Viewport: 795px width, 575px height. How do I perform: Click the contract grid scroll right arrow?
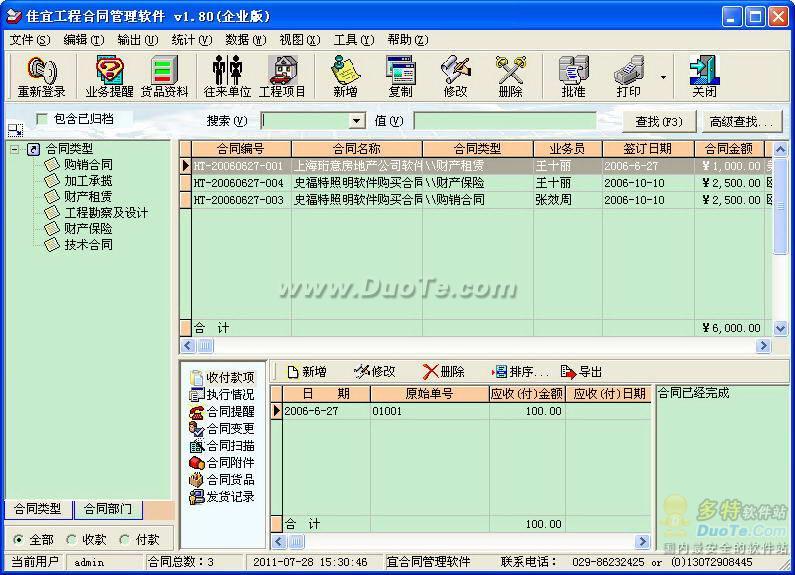[x=763, y=346]
